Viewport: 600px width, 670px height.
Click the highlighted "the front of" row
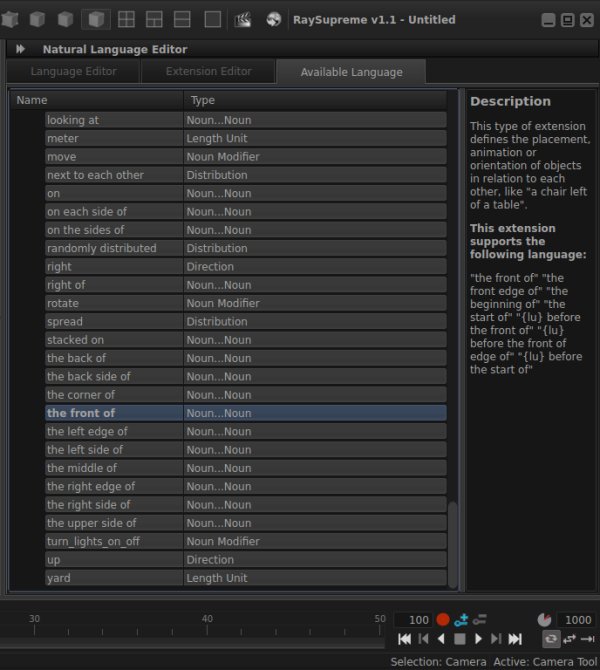tap(246, 413)
